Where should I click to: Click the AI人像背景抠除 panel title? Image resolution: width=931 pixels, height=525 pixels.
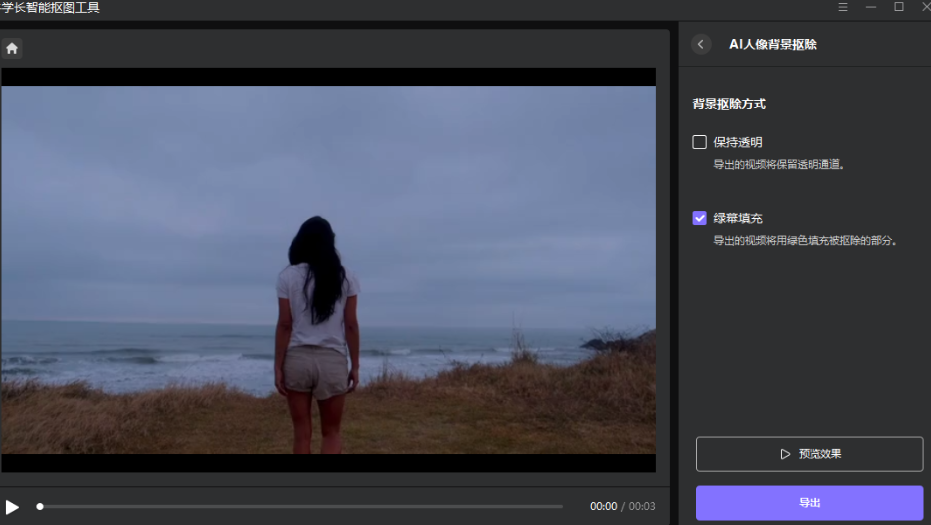point(773,44)
